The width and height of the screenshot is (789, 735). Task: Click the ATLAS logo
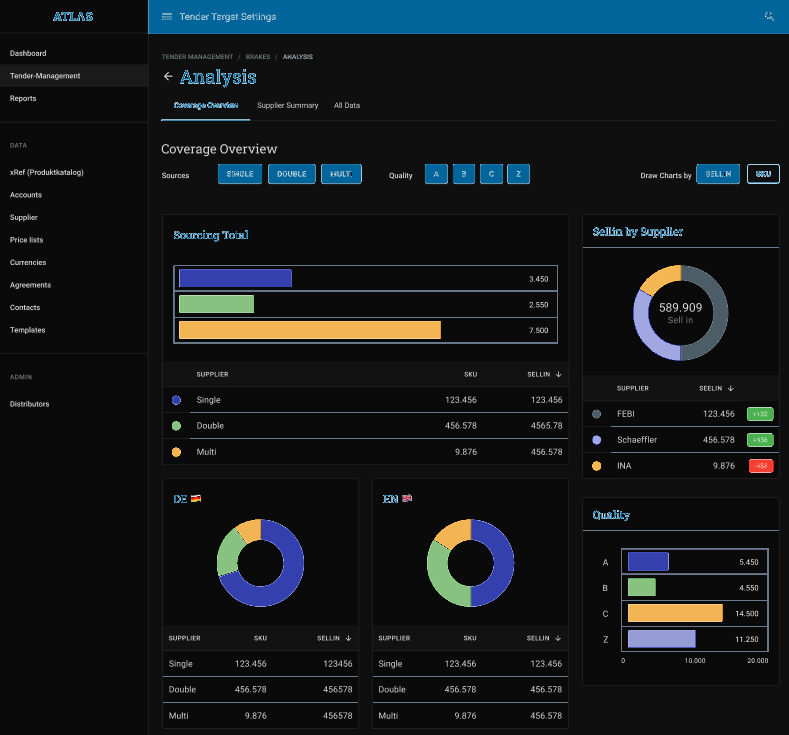coord(73,17)
